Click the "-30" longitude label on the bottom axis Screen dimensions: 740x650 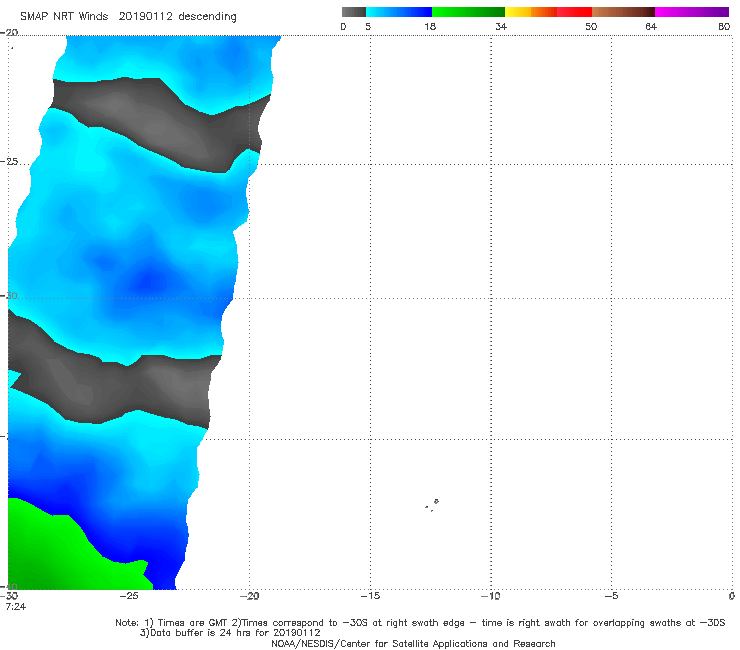pyautogui.click(x=9, y=596)
